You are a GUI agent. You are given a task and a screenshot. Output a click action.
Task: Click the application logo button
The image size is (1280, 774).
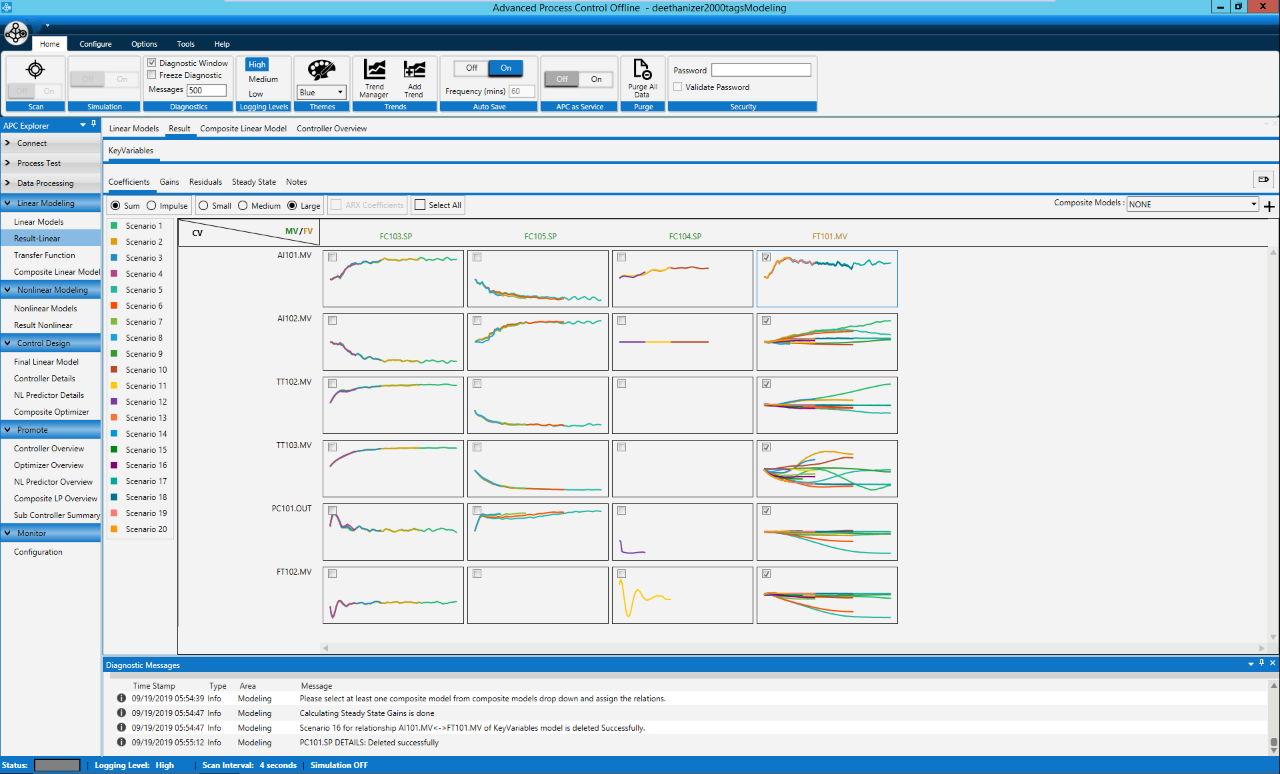tap(16, 35)
